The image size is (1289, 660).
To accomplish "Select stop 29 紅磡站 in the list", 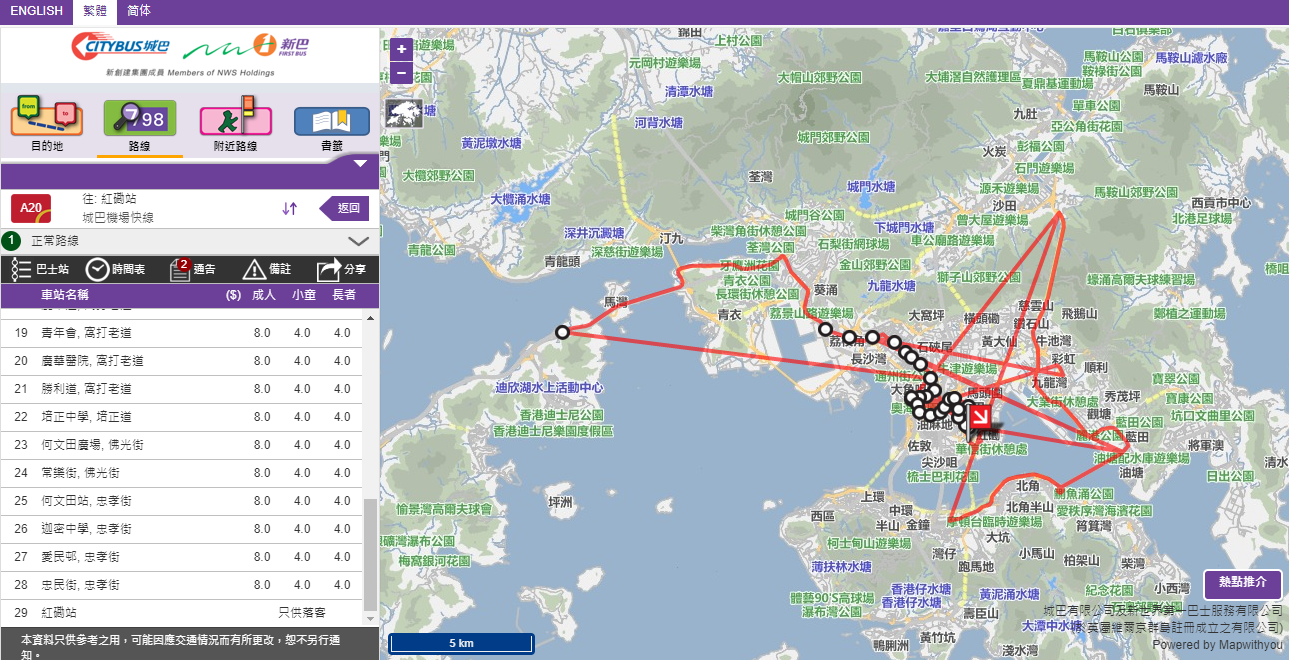I will pos(60,612).
